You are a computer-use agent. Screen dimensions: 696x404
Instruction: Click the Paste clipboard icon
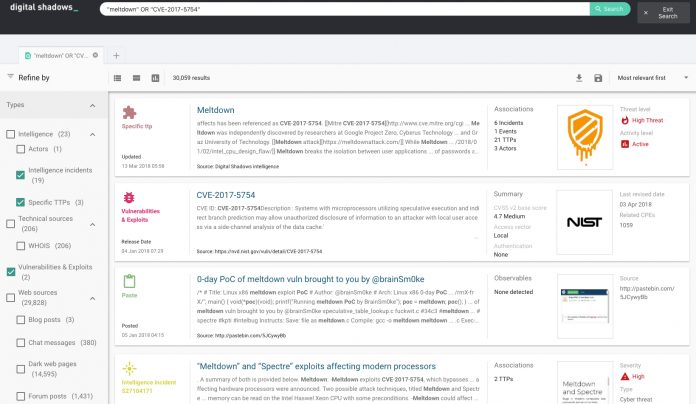(x=129, y=281)
